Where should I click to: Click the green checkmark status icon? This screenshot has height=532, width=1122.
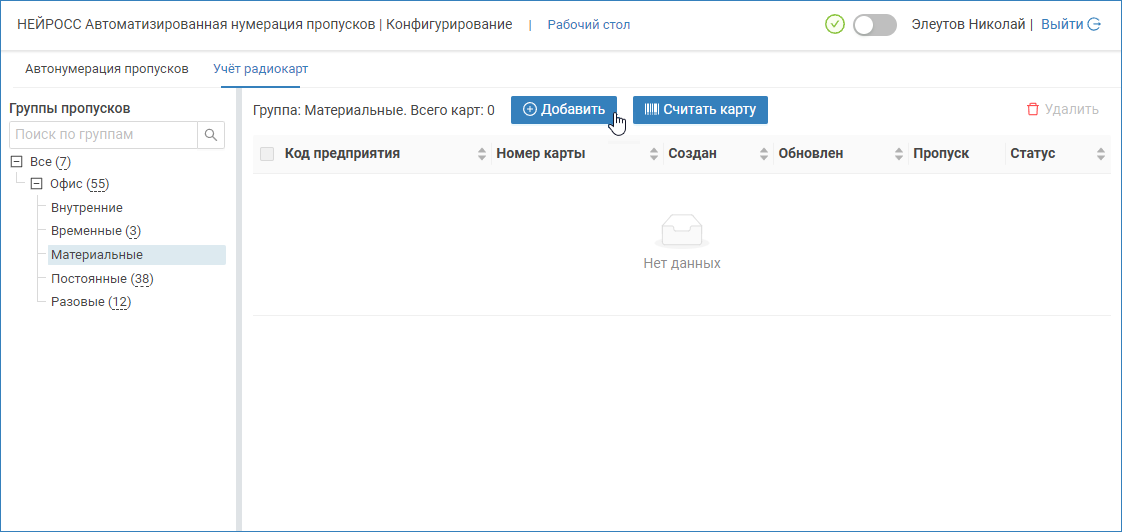click(835, 24)
